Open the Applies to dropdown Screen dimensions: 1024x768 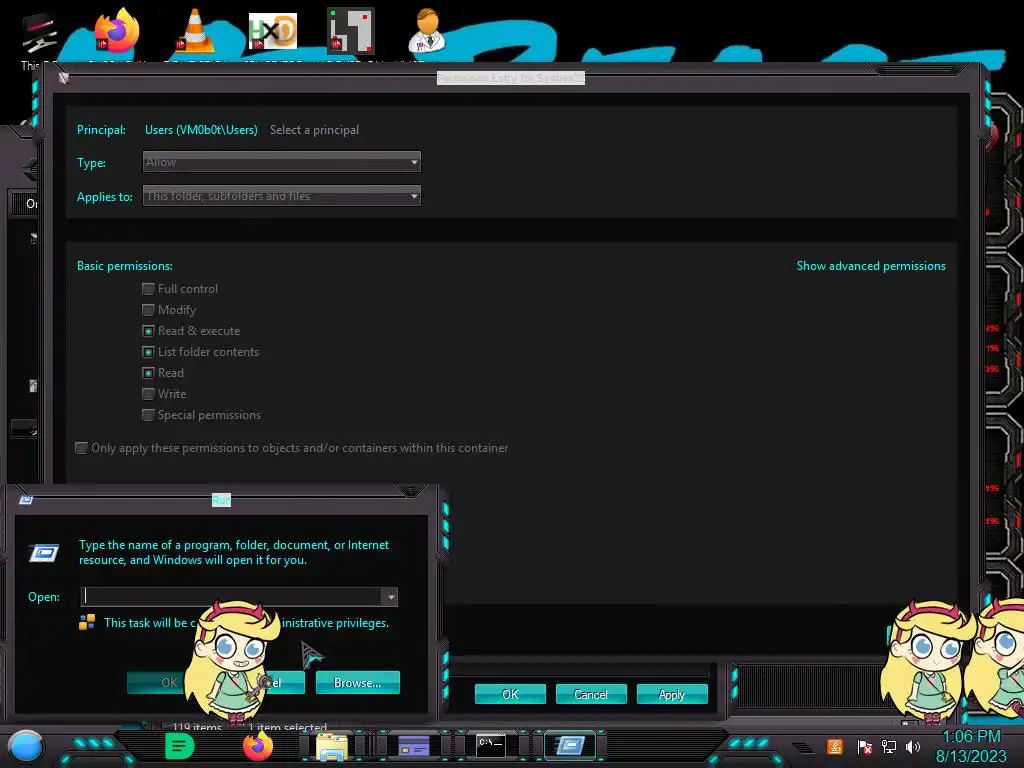click(281, 196)
